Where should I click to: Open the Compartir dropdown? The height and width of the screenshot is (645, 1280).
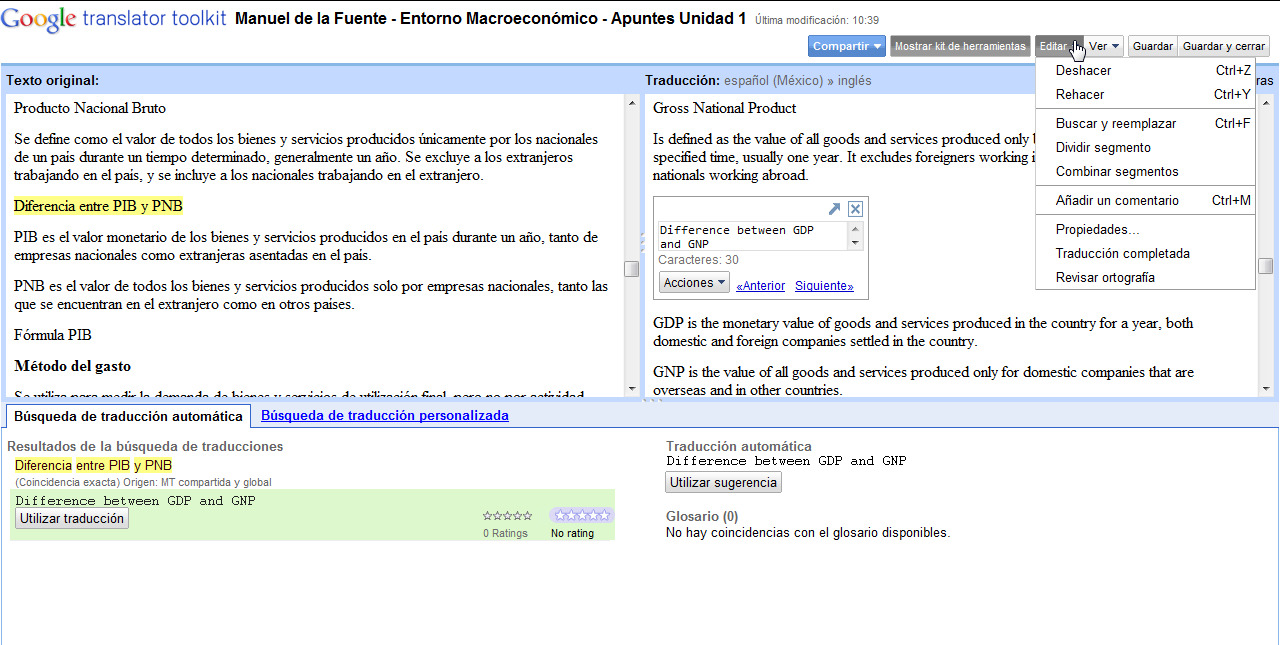(x=847, y=46)
